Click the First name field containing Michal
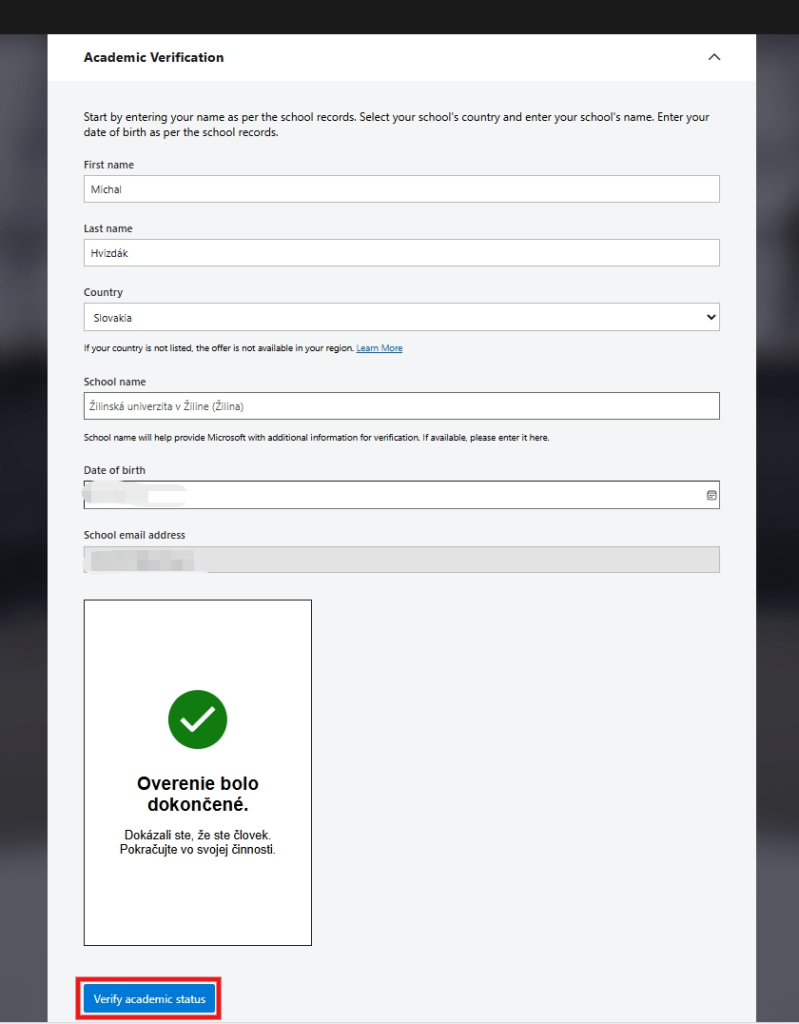Image resolution: width=799 pixels, height=1024 pixels. pyautogui.click(x=401, y=189)
